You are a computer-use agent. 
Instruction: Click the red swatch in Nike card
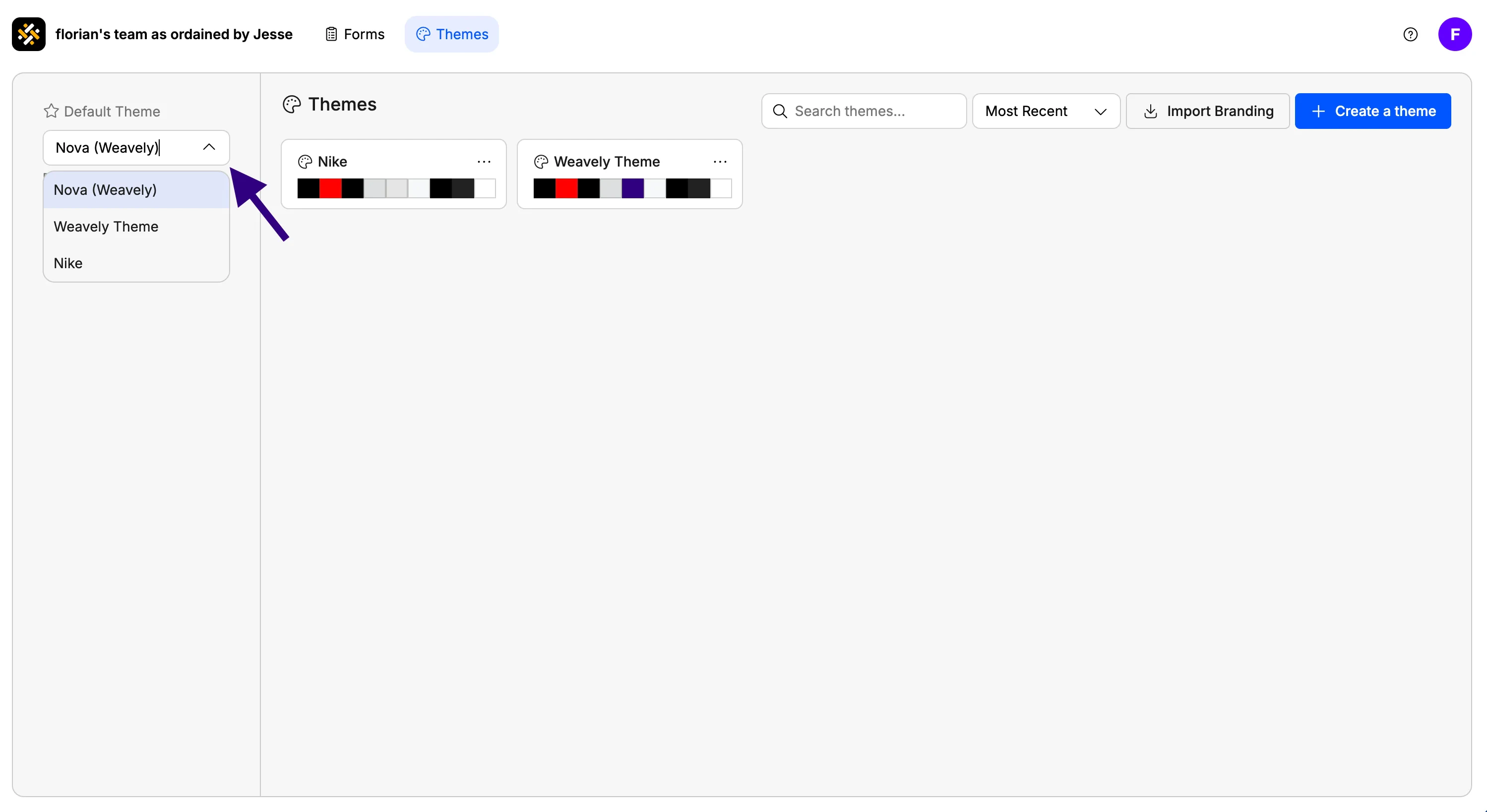click(331, 189)
